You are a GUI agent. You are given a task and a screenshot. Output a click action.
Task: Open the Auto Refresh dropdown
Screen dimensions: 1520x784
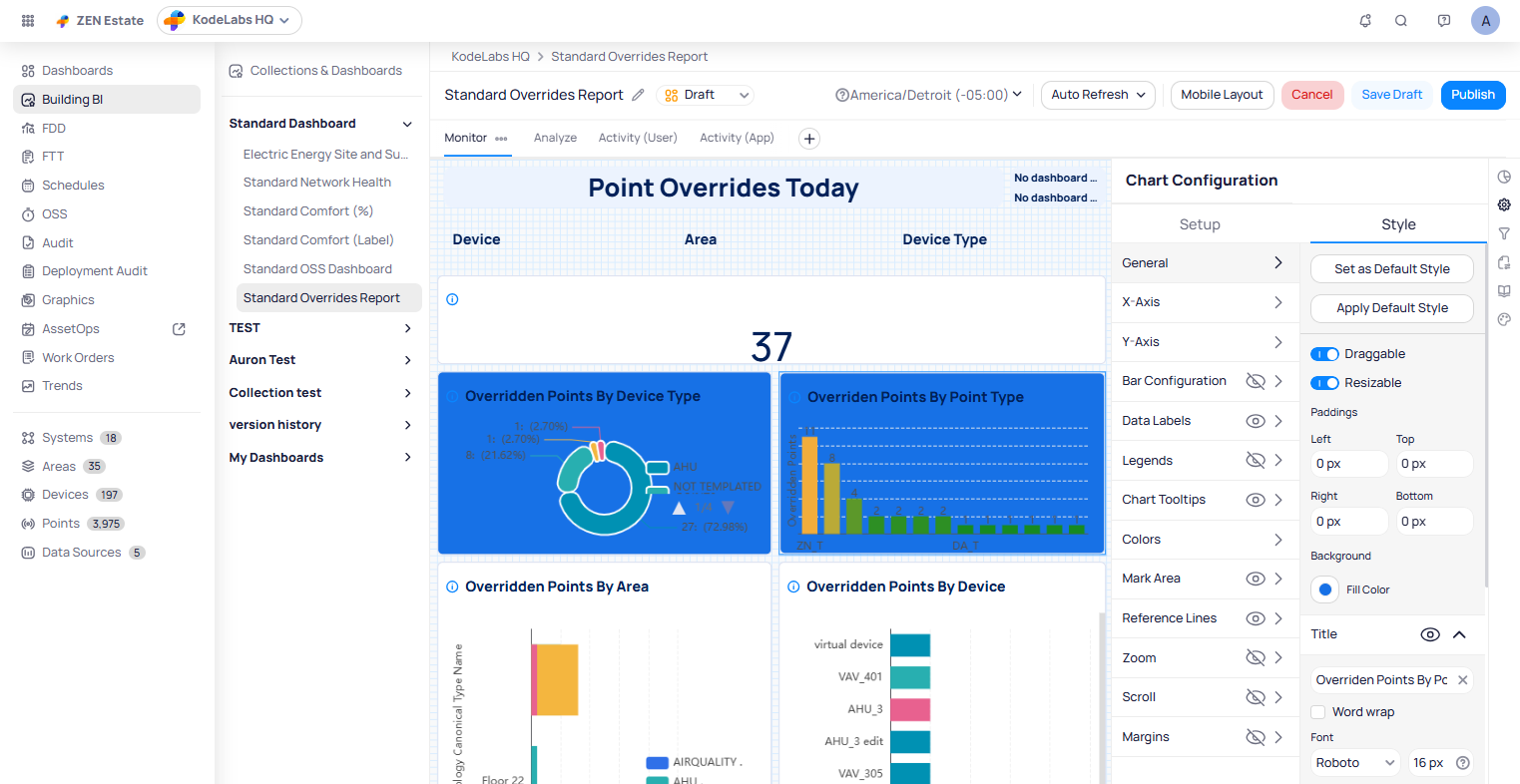tap(1098, 95)
